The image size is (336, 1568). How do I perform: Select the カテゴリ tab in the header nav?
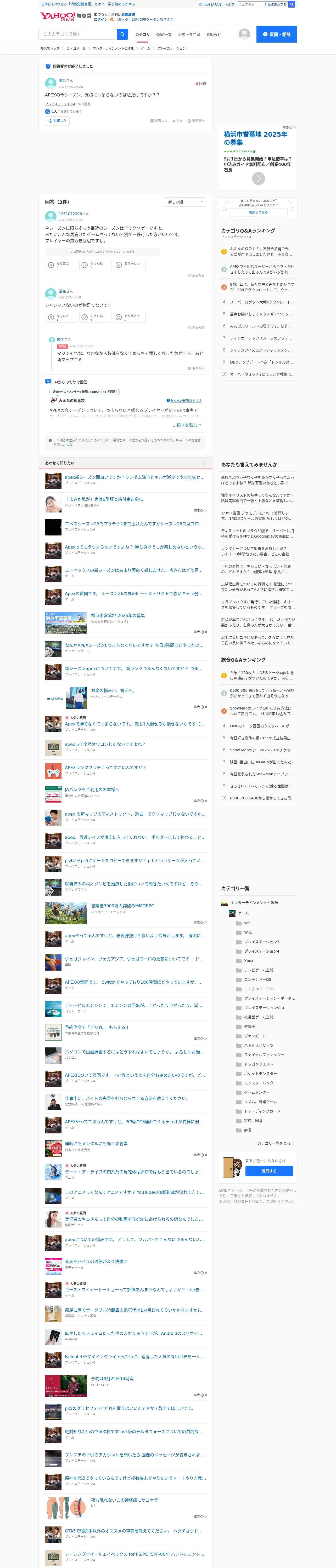(142, 35)
